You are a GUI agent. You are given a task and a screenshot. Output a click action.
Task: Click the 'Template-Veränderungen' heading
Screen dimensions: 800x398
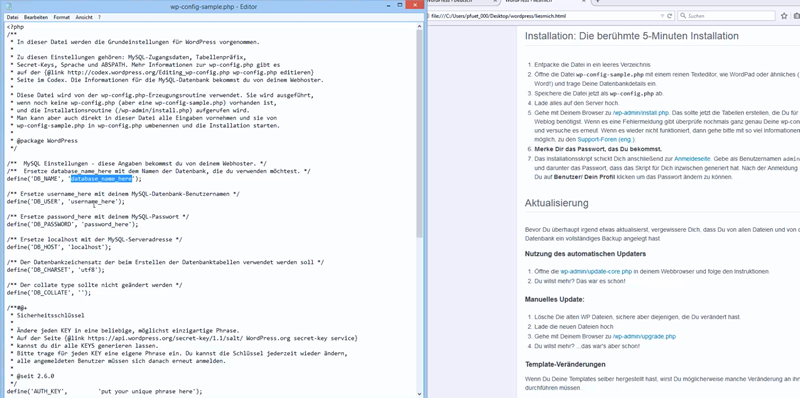coord(565,365)
